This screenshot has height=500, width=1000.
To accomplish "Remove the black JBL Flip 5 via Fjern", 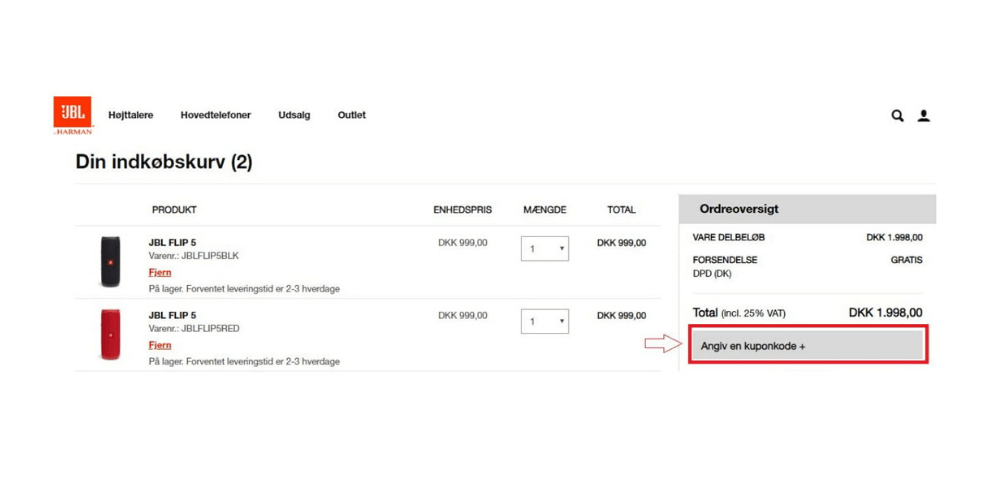I will pyautogui.click(x=160, y=272).
